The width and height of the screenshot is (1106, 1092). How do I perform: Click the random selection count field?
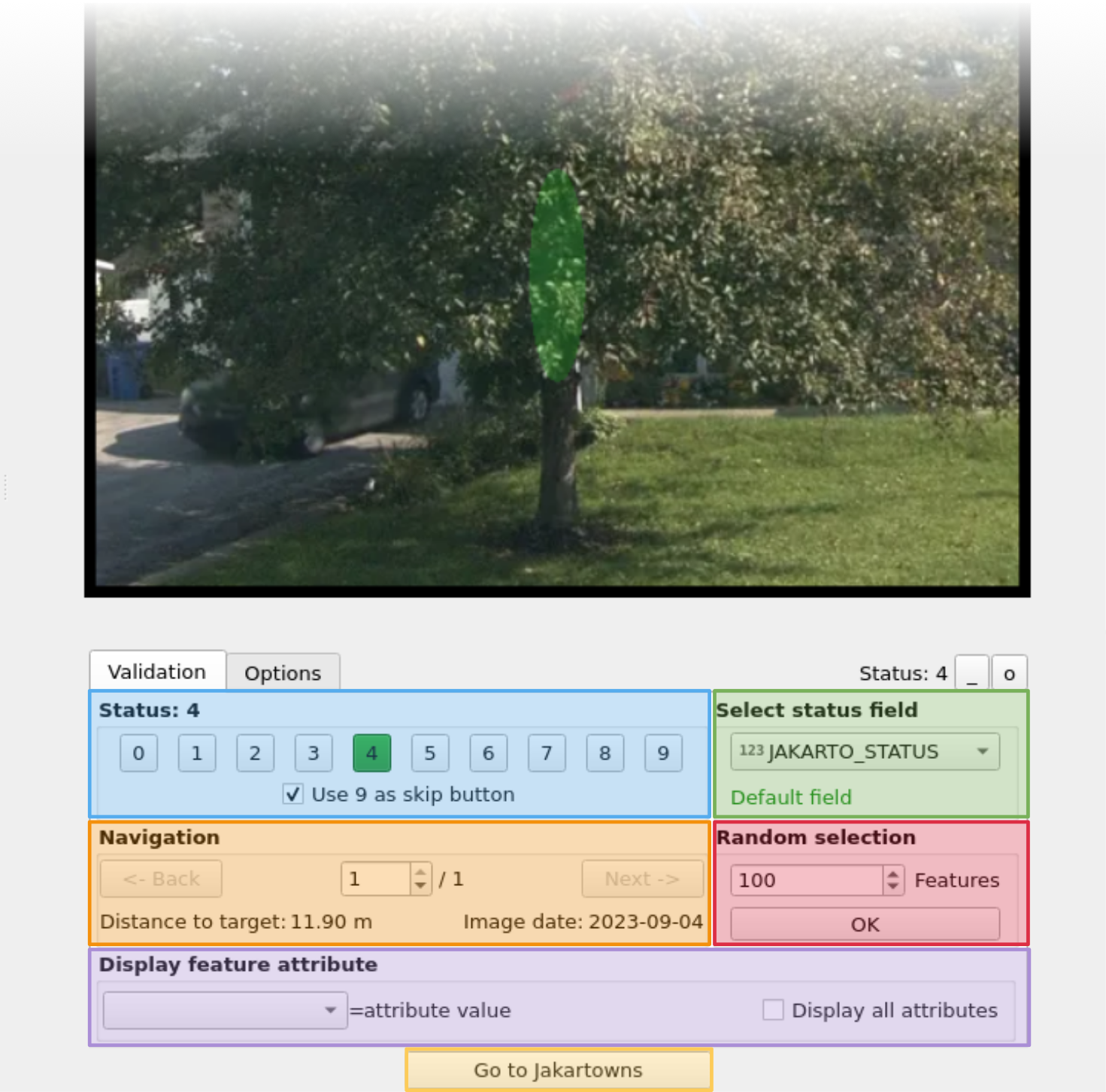click(807, 880)
